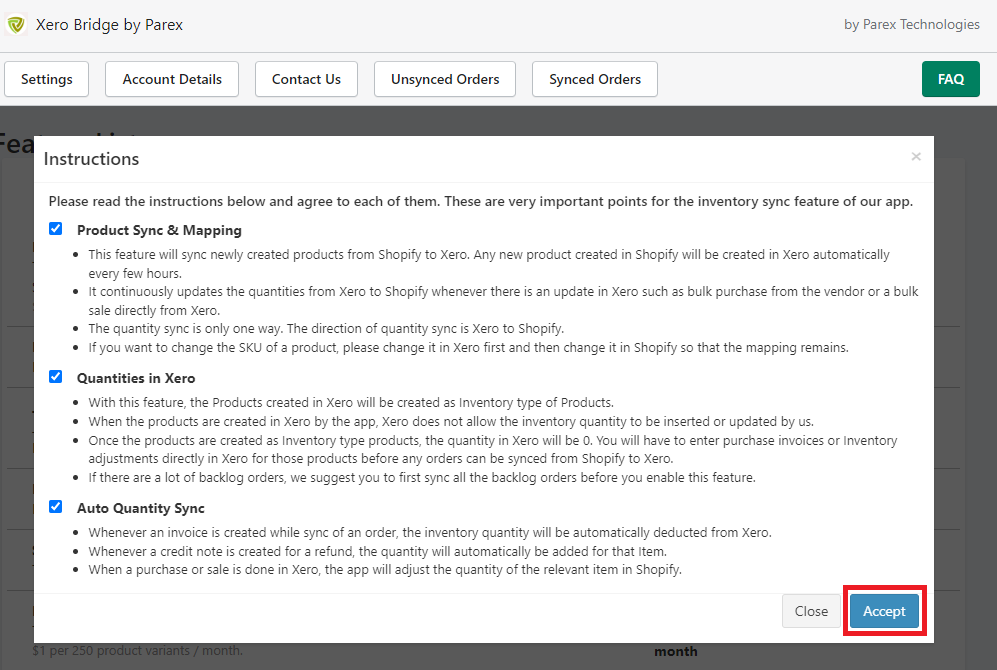The image size is (997, 670).
Task: Toggle the Quantities in Xero checkbox
Action: (x=56, y=377)
